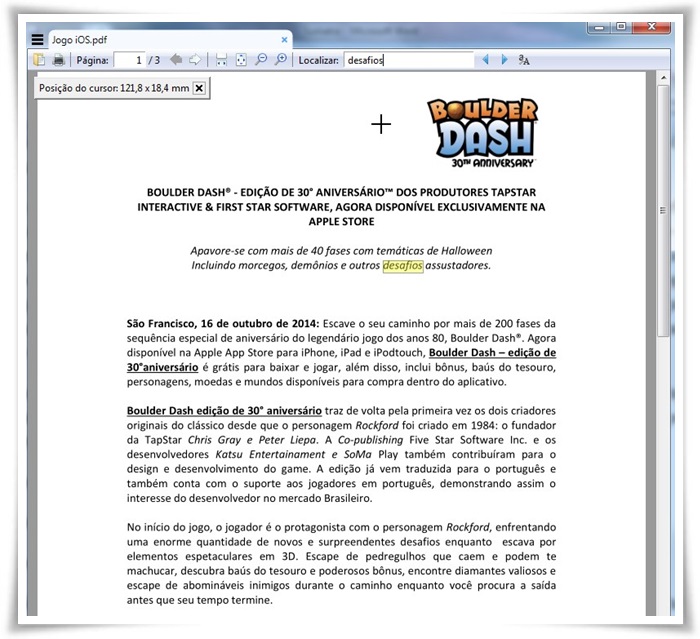Click the vertical scrollbar thumb
The image size is (700, 639).
663,210
